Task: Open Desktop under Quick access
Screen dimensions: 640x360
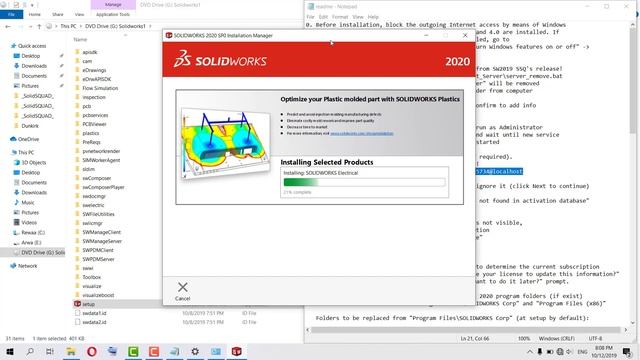Action: (x=31, y=56)
